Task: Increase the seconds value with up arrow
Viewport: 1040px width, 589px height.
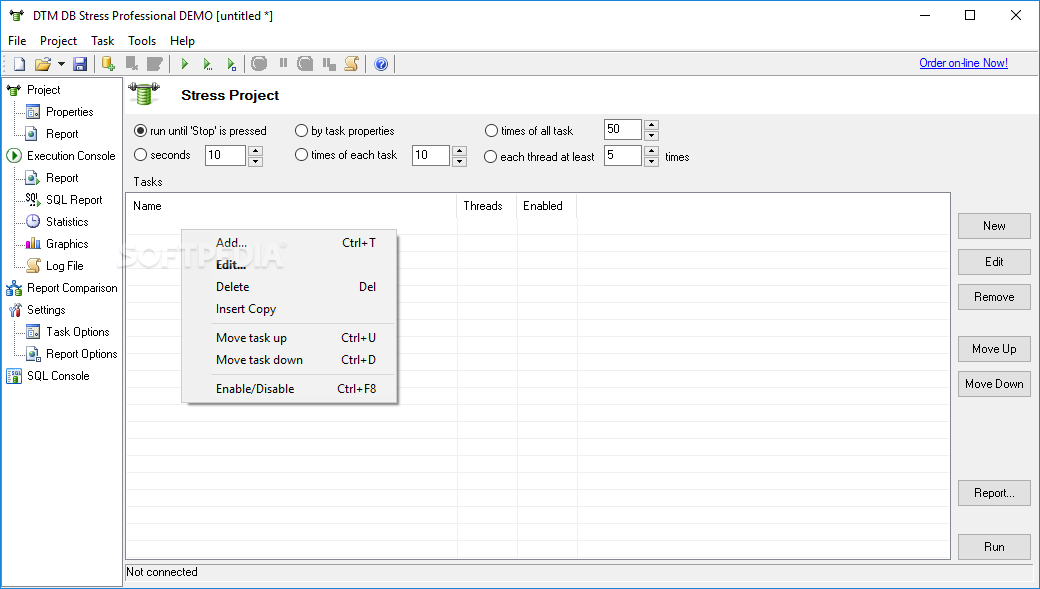Action: (x=255, y=151)
